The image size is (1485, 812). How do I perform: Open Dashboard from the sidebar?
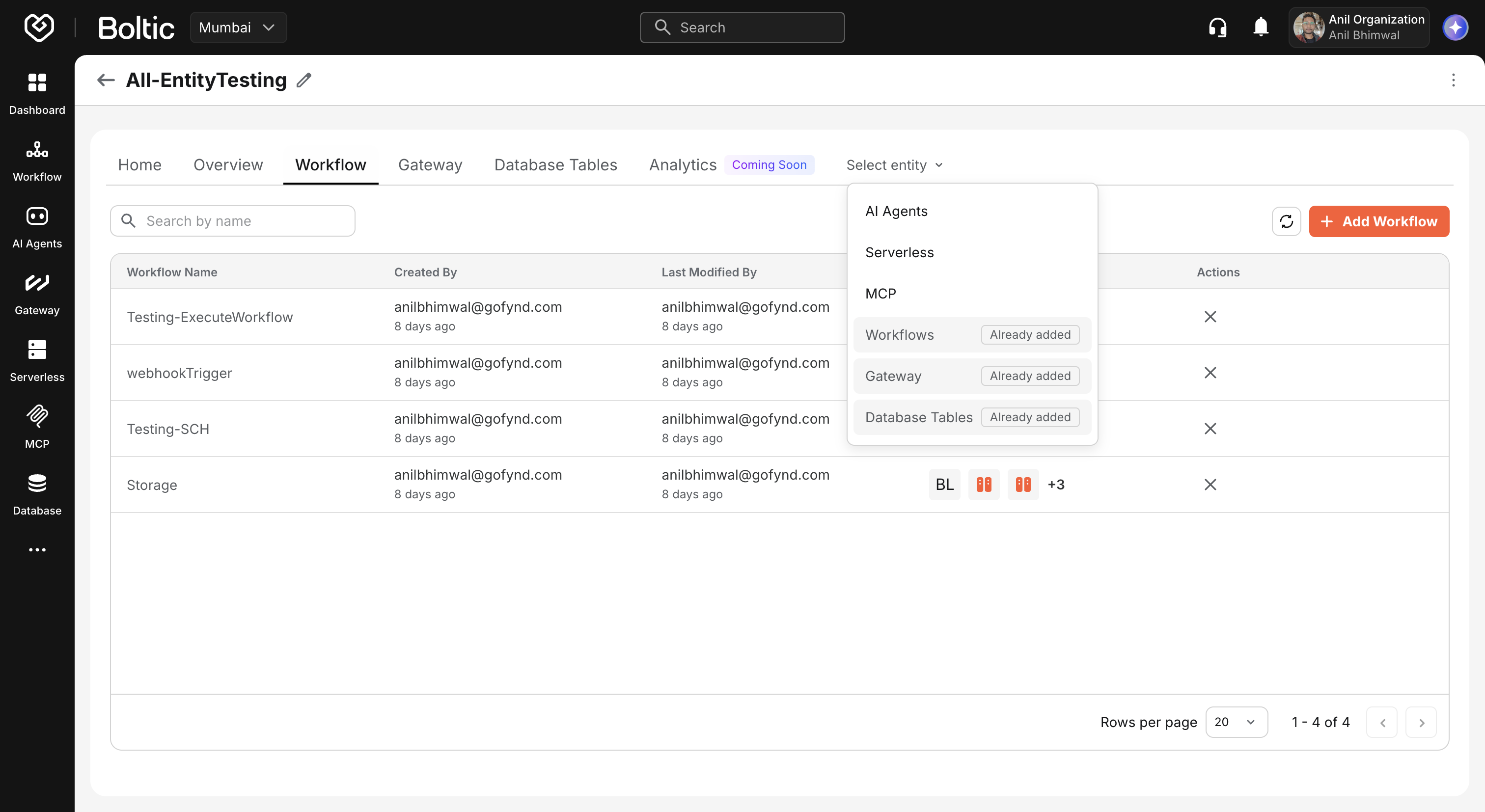37,93
